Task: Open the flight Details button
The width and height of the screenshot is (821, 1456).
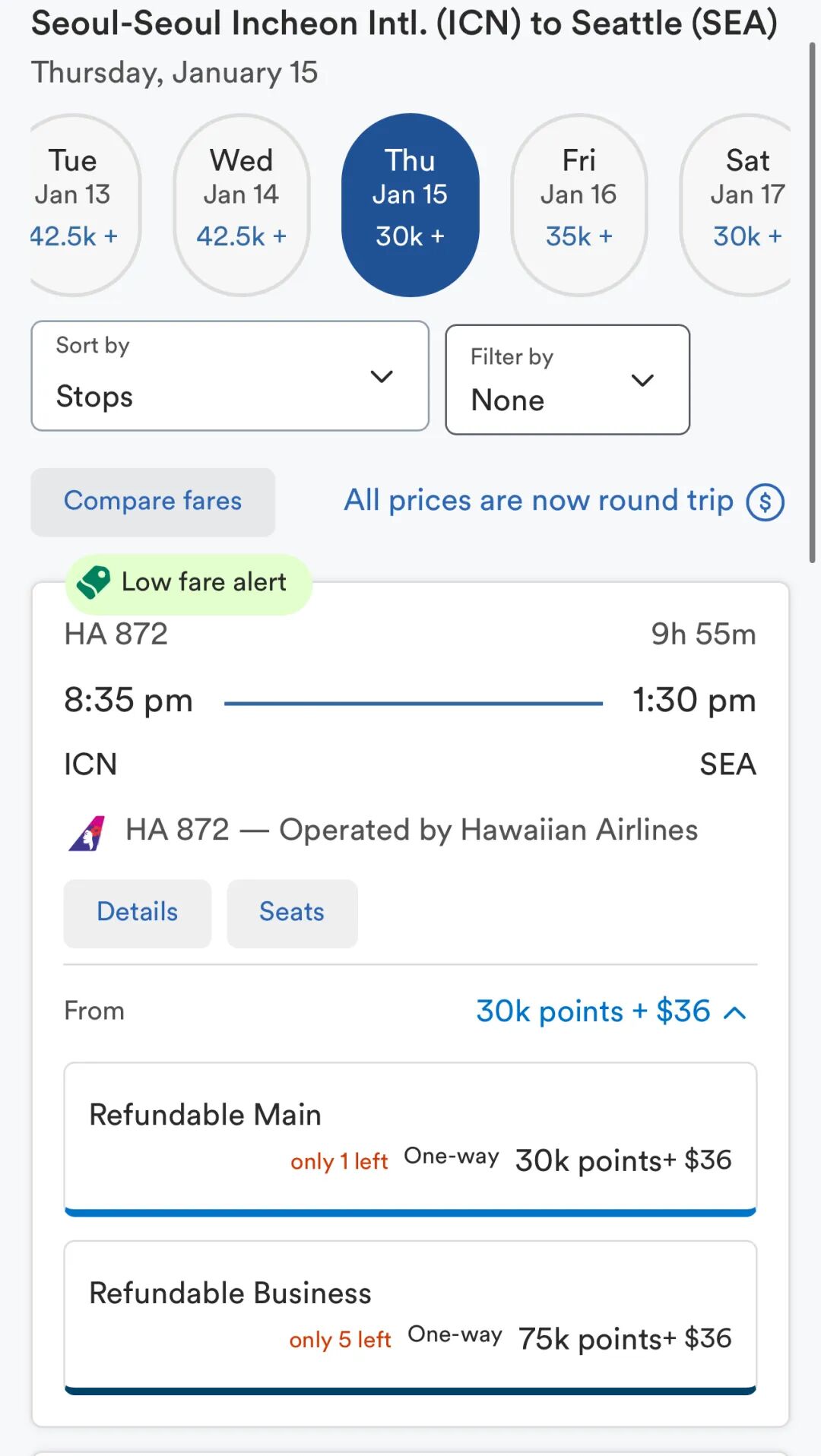Action: [137, 913]
